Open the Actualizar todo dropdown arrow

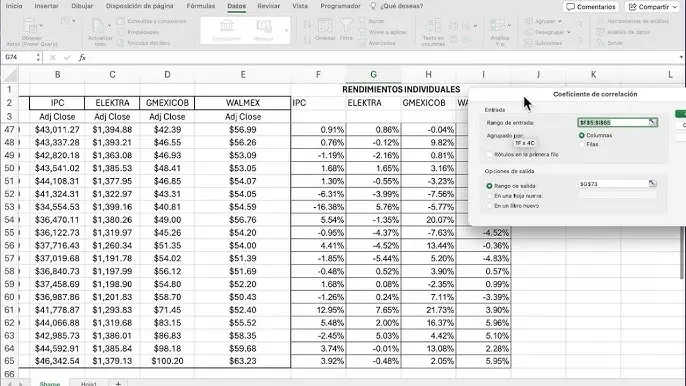pyautogui.click(x=109, y=25)
